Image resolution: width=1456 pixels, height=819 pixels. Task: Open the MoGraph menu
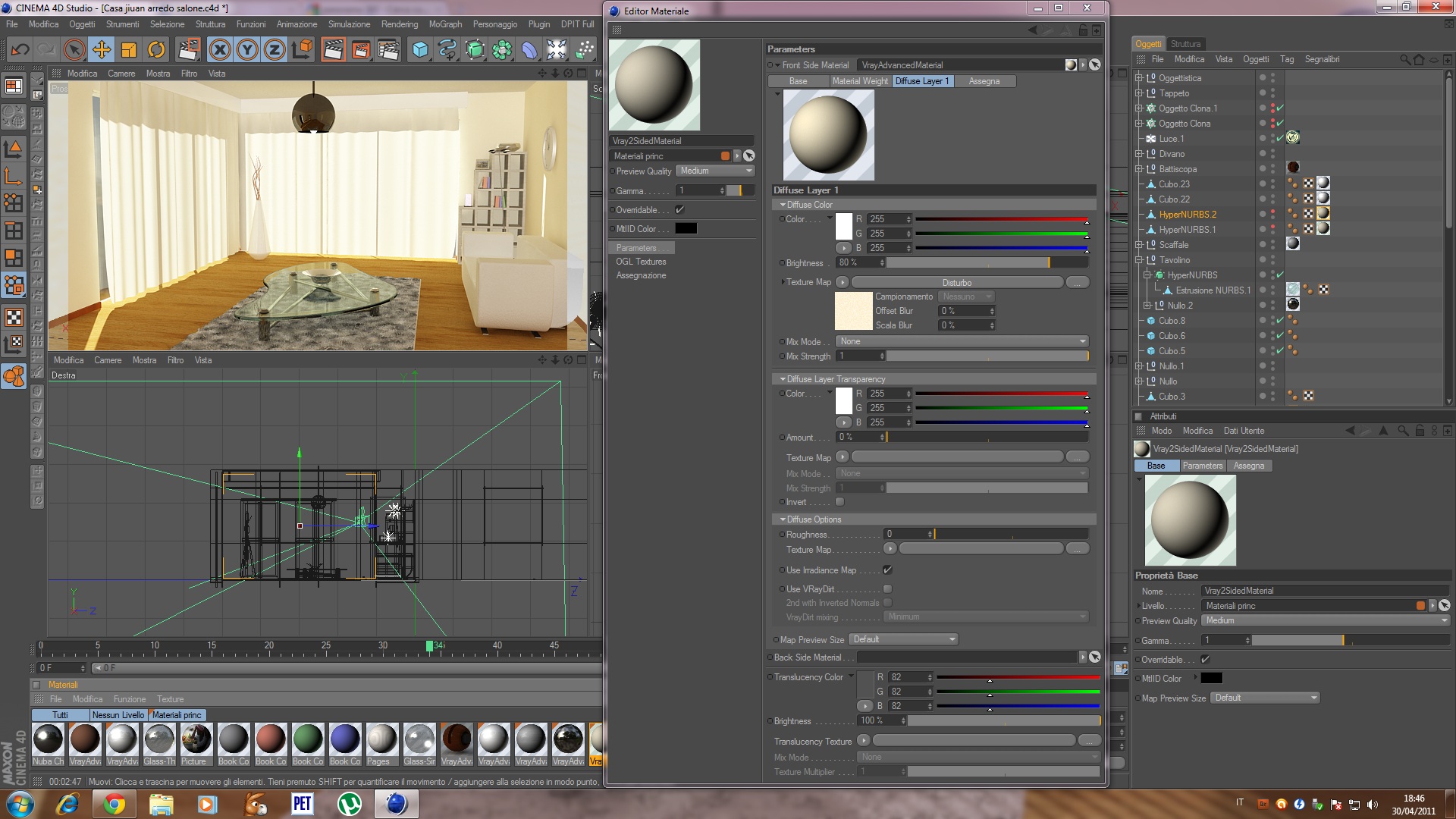[445, 24]
